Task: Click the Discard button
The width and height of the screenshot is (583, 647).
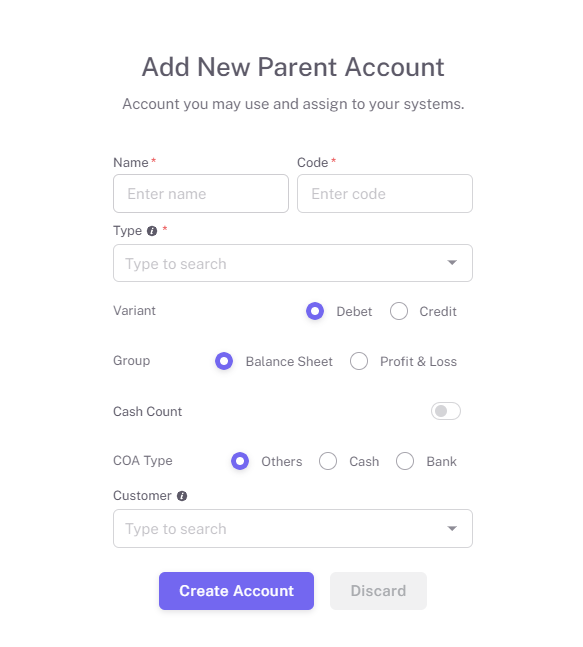Action: tap(378, 591)
